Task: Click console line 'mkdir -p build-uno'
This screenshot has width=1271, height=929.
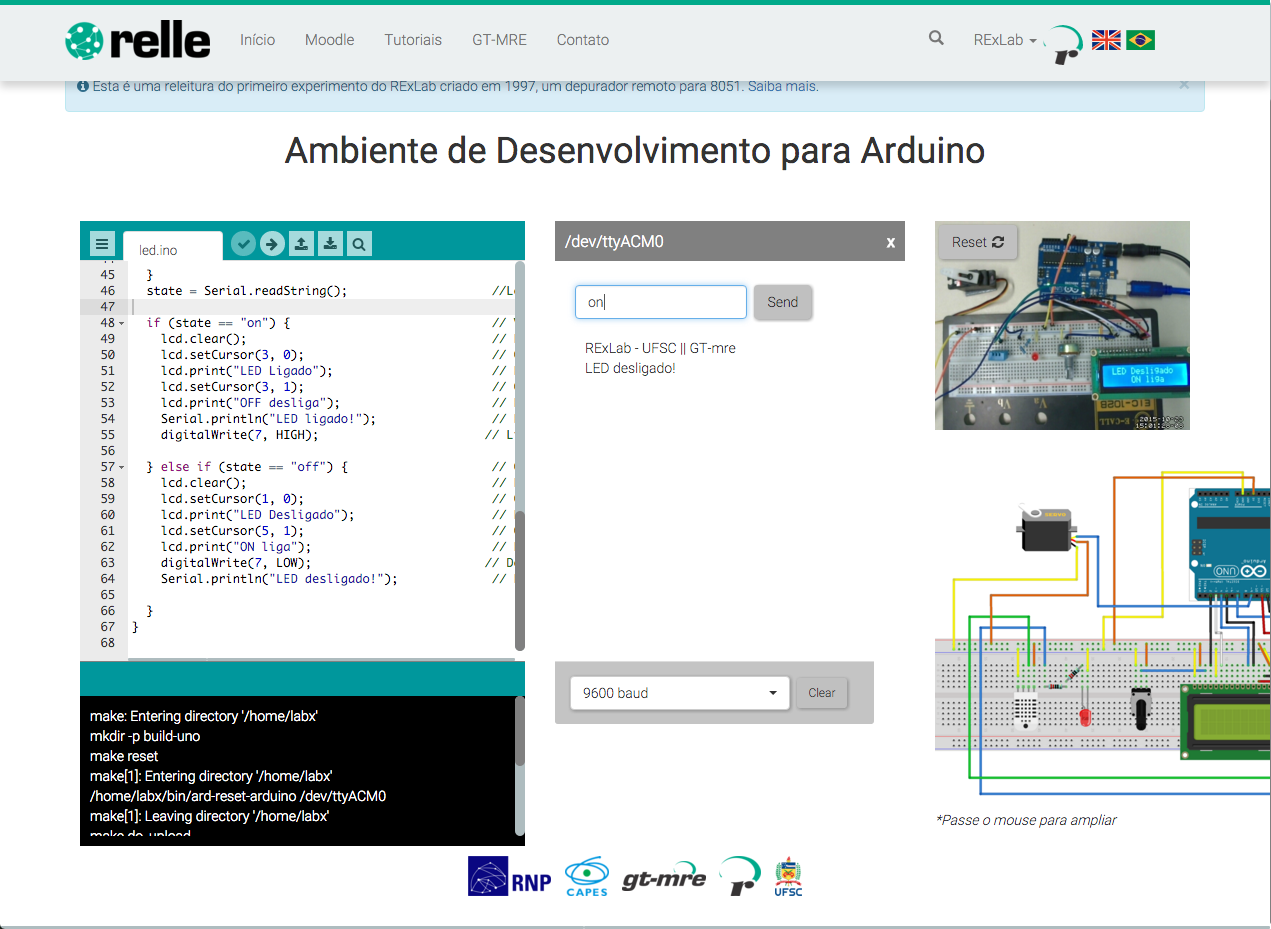Action: coord(145,736)
